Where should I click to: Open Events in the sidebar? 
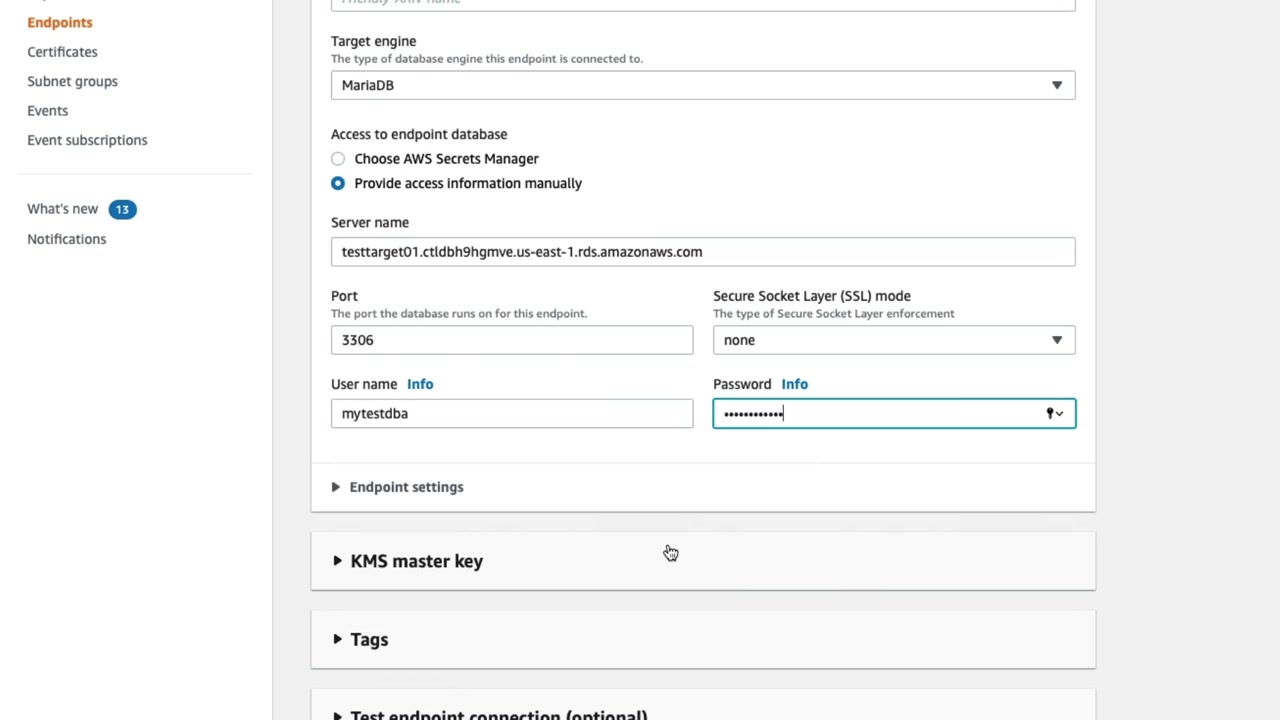tap(47, 111)
